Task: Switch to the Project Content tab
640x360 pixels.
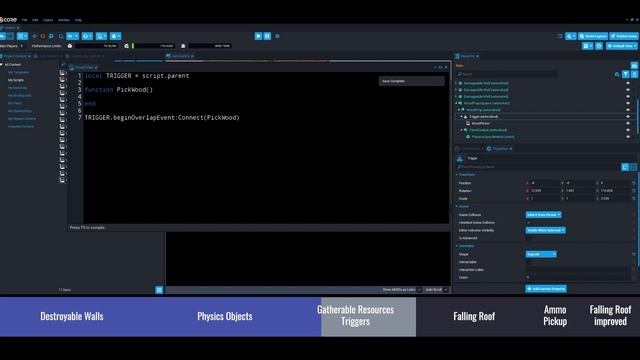Action: [16, 56]
